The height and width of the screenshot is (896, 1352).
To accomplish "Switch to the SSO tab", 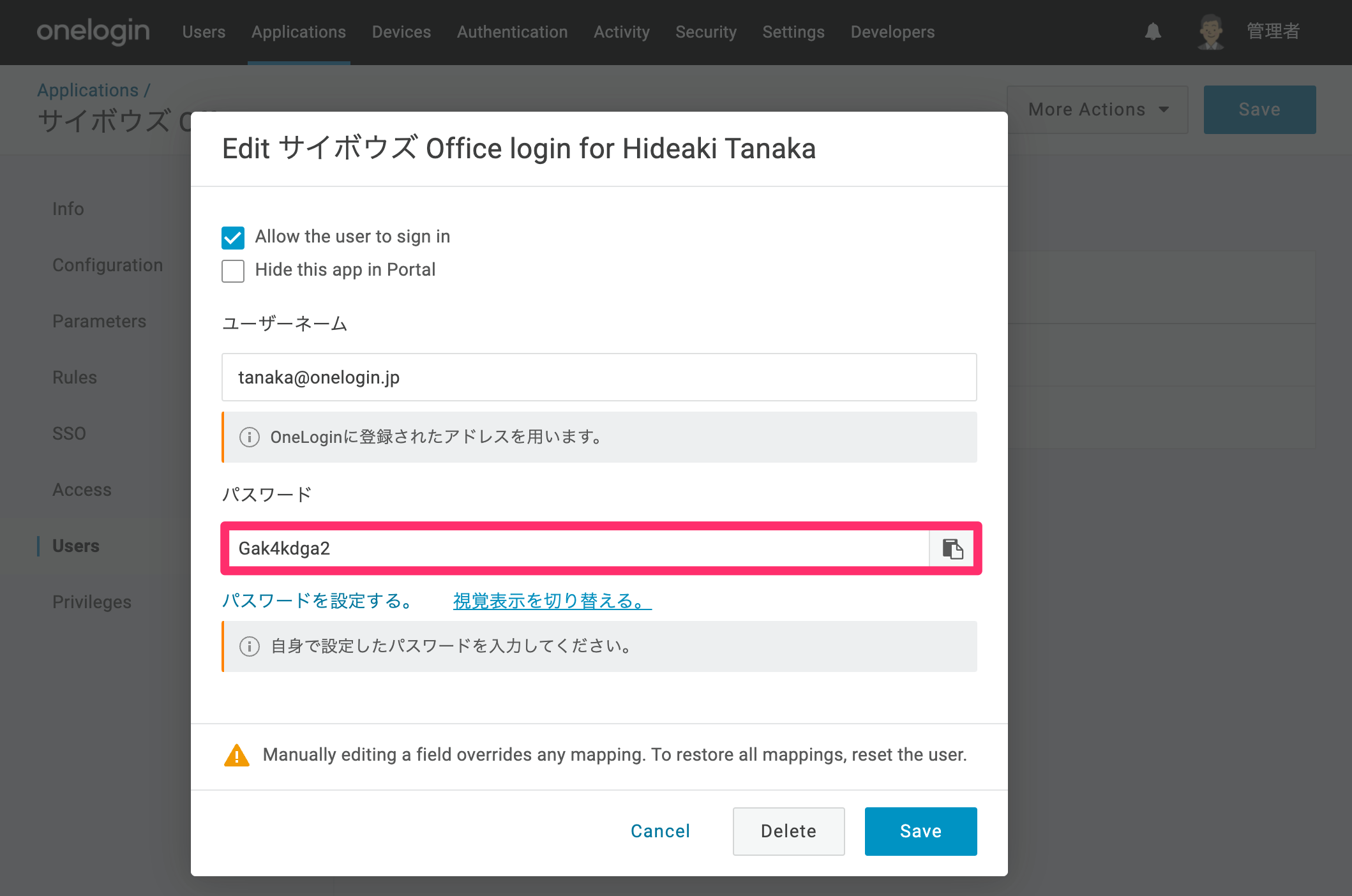I will (69, 433).
